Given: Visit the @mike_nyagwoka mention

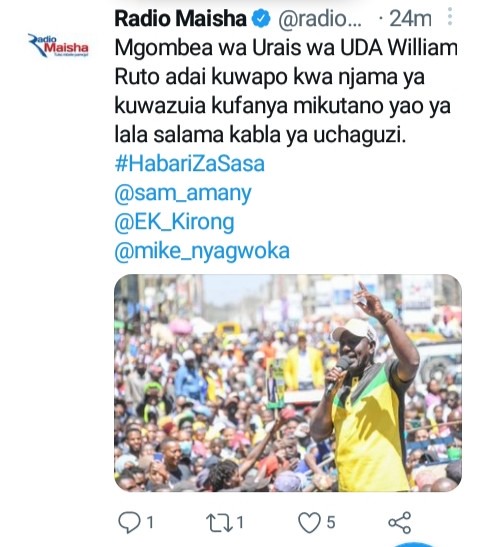Looking at the screenshot, I should pyautogui.click(x=202, y=252).
